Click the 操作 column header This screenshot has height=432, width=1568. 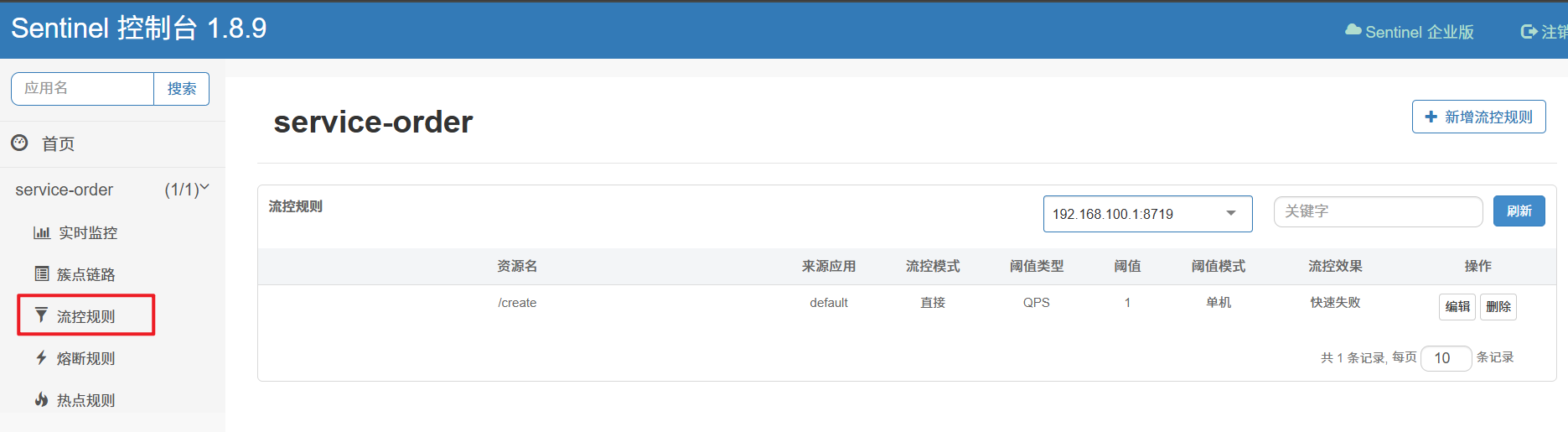pos(1477,266)
